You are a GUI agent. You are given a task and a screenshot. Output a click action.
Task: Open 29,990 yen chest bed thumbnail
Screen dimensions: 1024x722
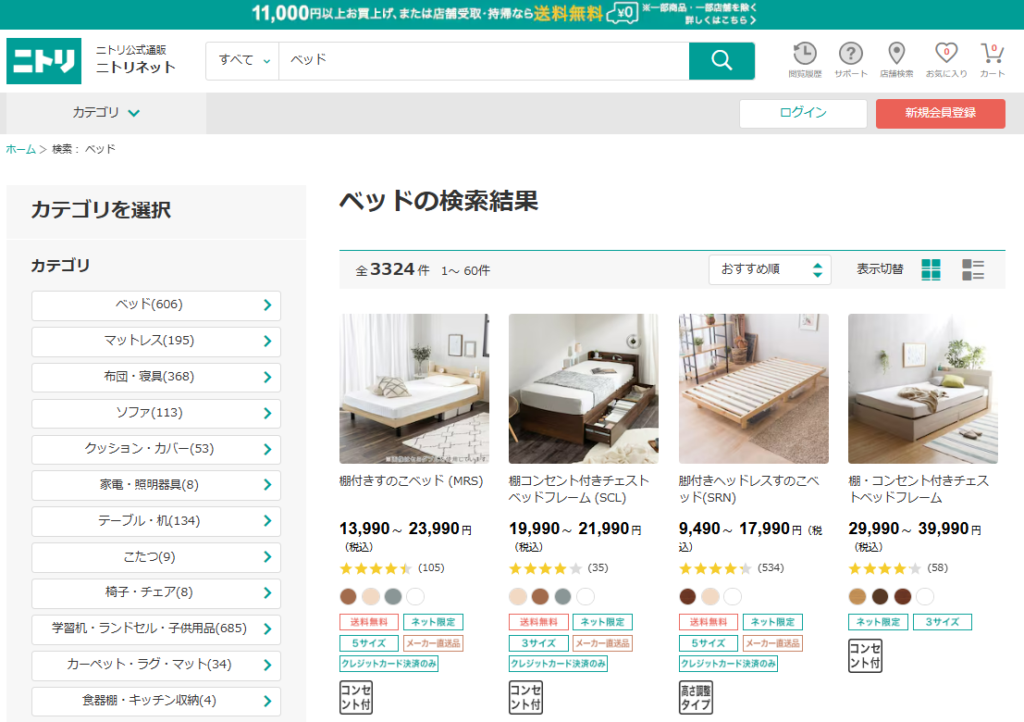click(x=923, y=388)
